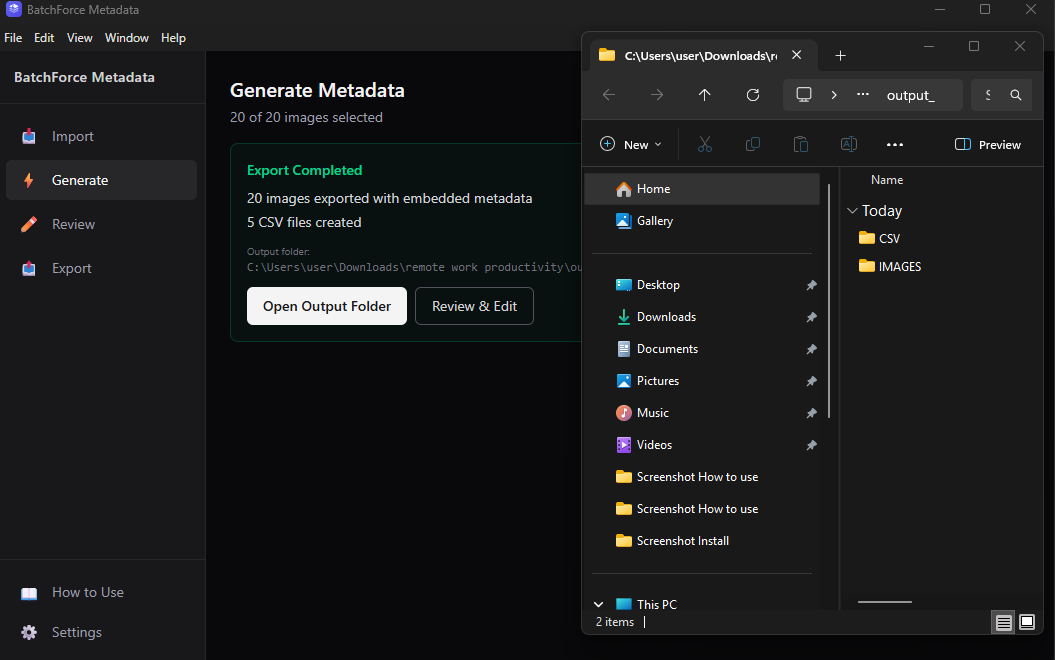
Task: Open the New item dropdown
Action: pos(631,144)
